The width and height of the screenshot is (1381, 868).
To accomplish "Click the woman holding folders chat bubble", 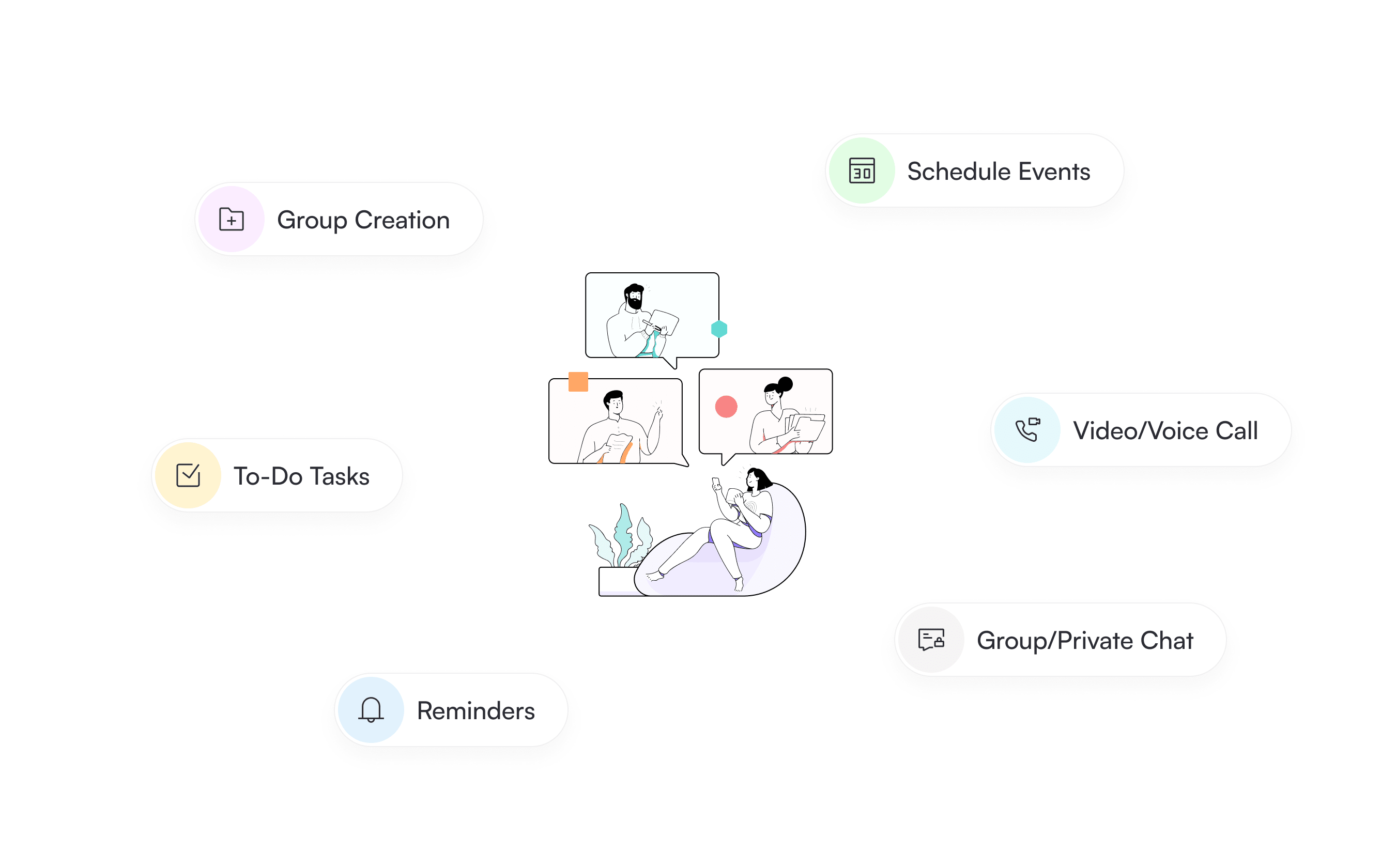I will coord(765,413).
